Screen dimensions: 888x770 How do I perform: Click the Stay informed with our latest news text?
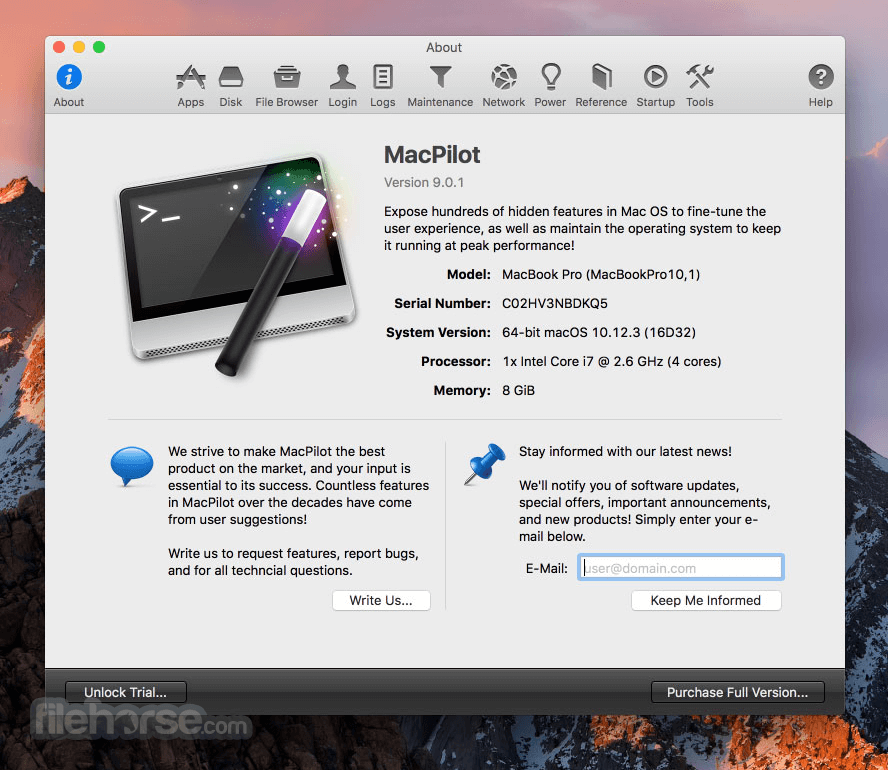[x=625, y=451]
